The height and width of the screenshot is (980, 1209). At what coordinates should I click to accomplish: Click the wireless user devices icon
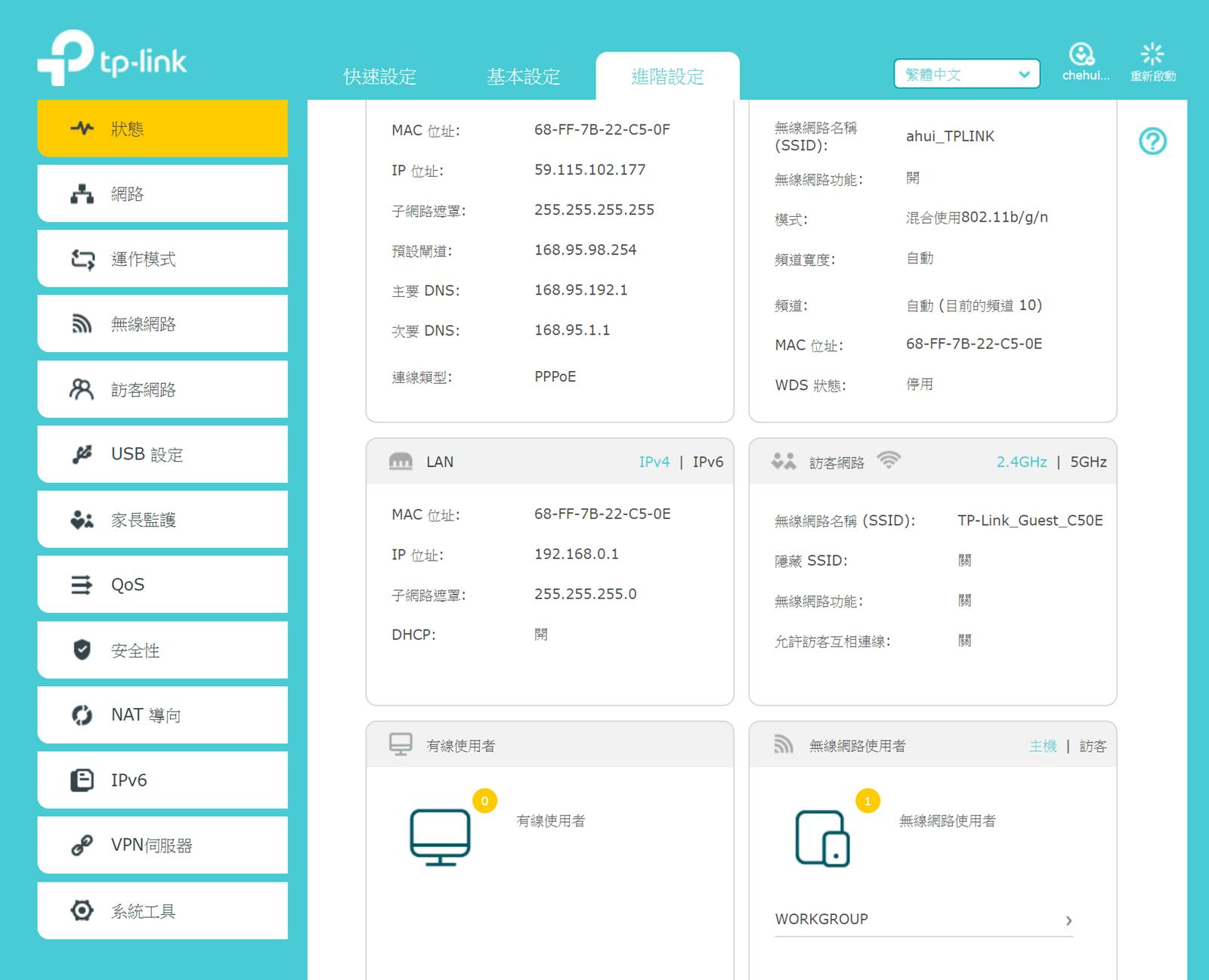[x=822, y=839]
